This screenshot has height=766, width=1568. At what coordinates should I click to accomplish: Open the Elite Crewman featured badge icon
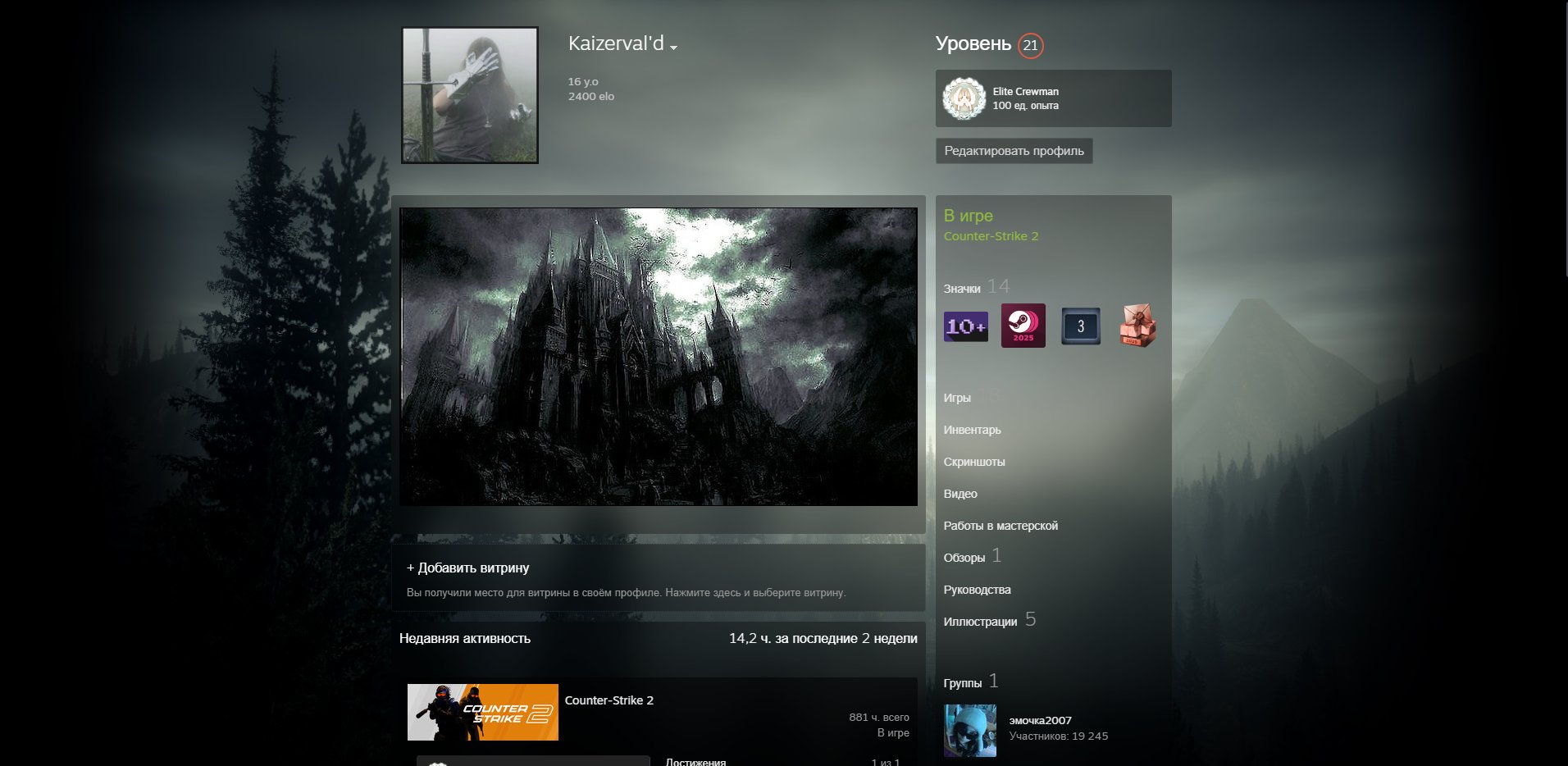(964, 98)
